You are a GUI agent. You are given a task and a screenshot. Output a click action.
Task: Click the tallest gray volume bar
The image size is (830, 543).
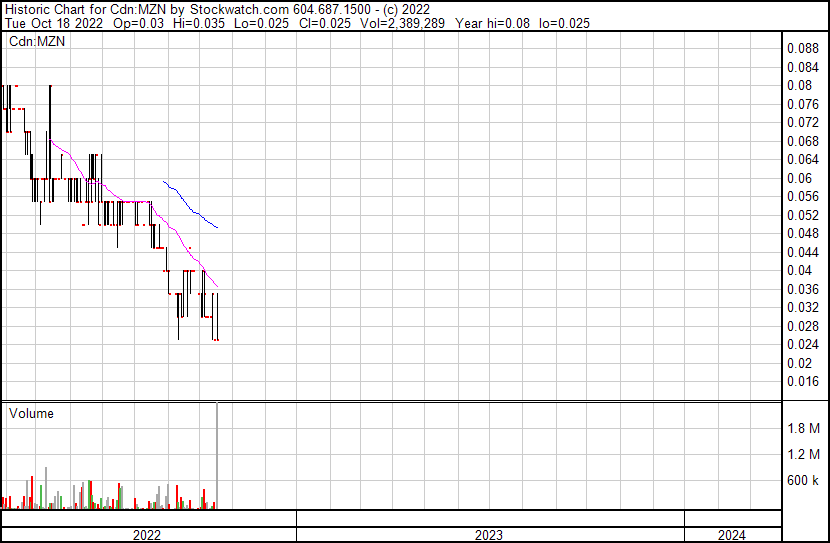coord(217,455)
